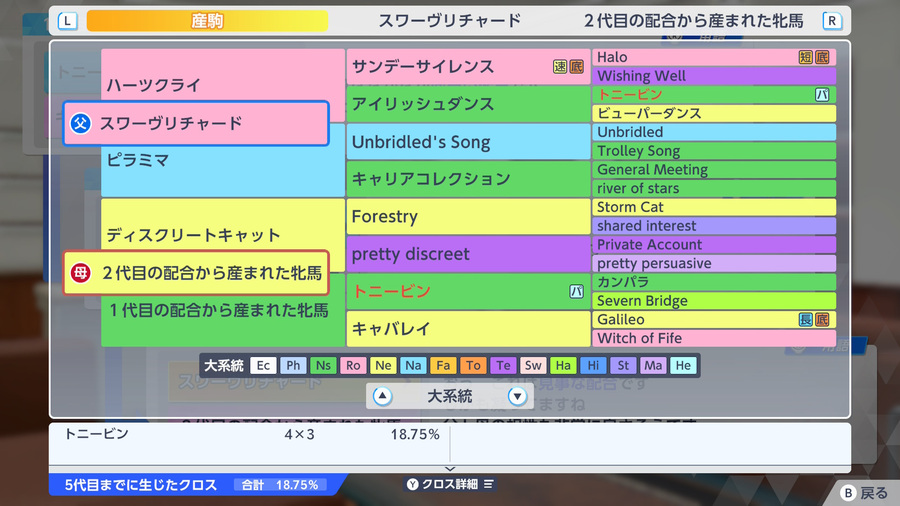Image resolution: width=900 pixels, height=506 pixels.
Task: Click the To lineage swatch
Action: (x=473, y=365)
